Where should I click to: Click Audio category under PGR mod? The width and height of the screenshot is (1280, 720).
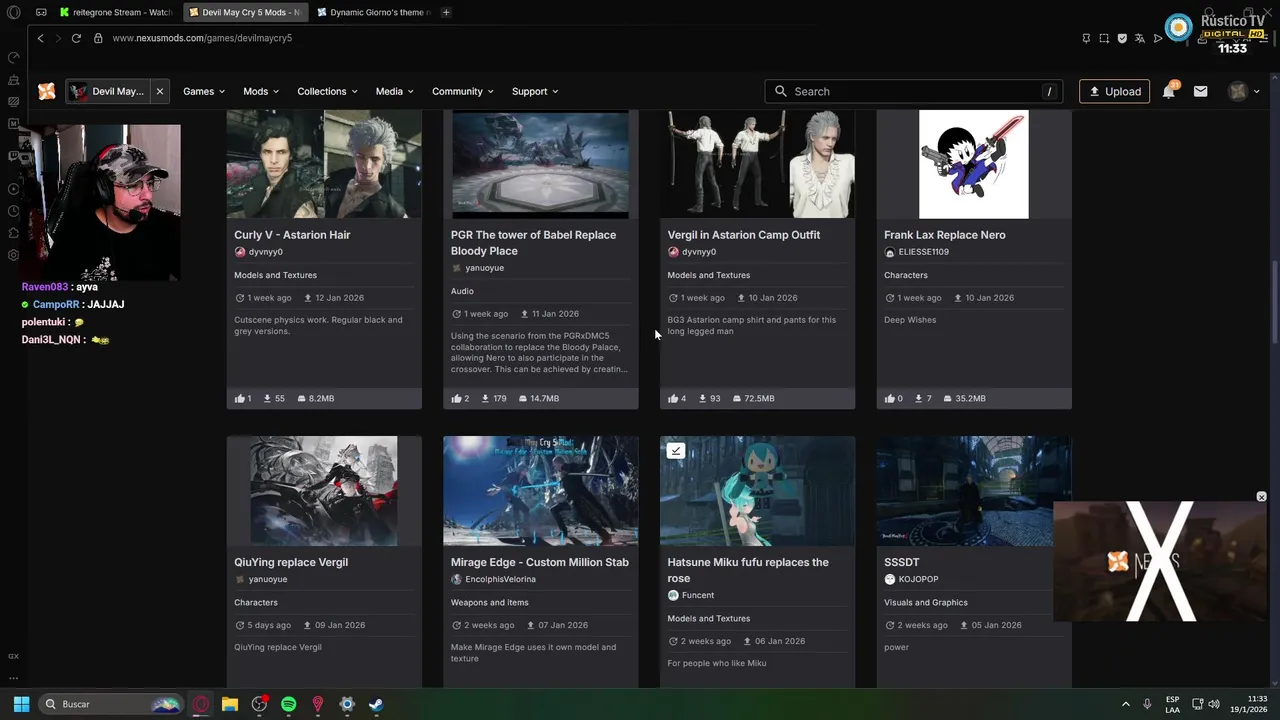[x=462, y=291]
